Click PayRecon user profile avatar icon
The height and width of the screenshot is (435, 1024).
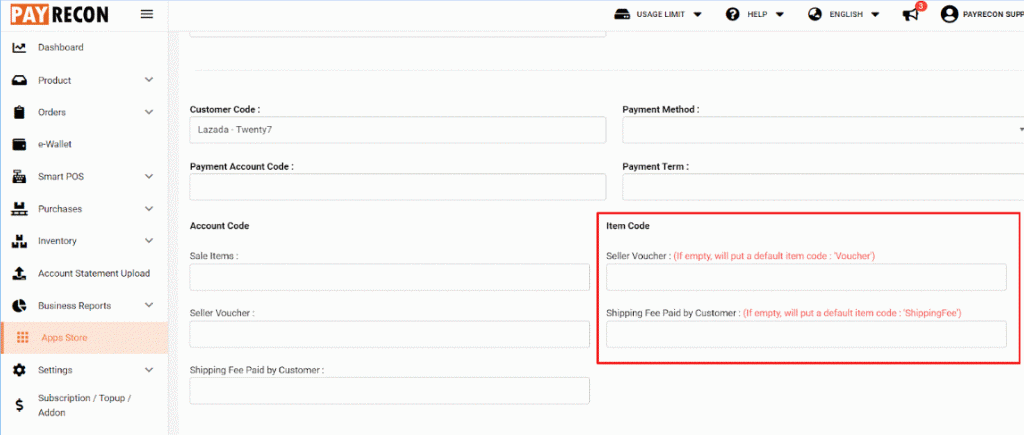[x=949, y=14]
